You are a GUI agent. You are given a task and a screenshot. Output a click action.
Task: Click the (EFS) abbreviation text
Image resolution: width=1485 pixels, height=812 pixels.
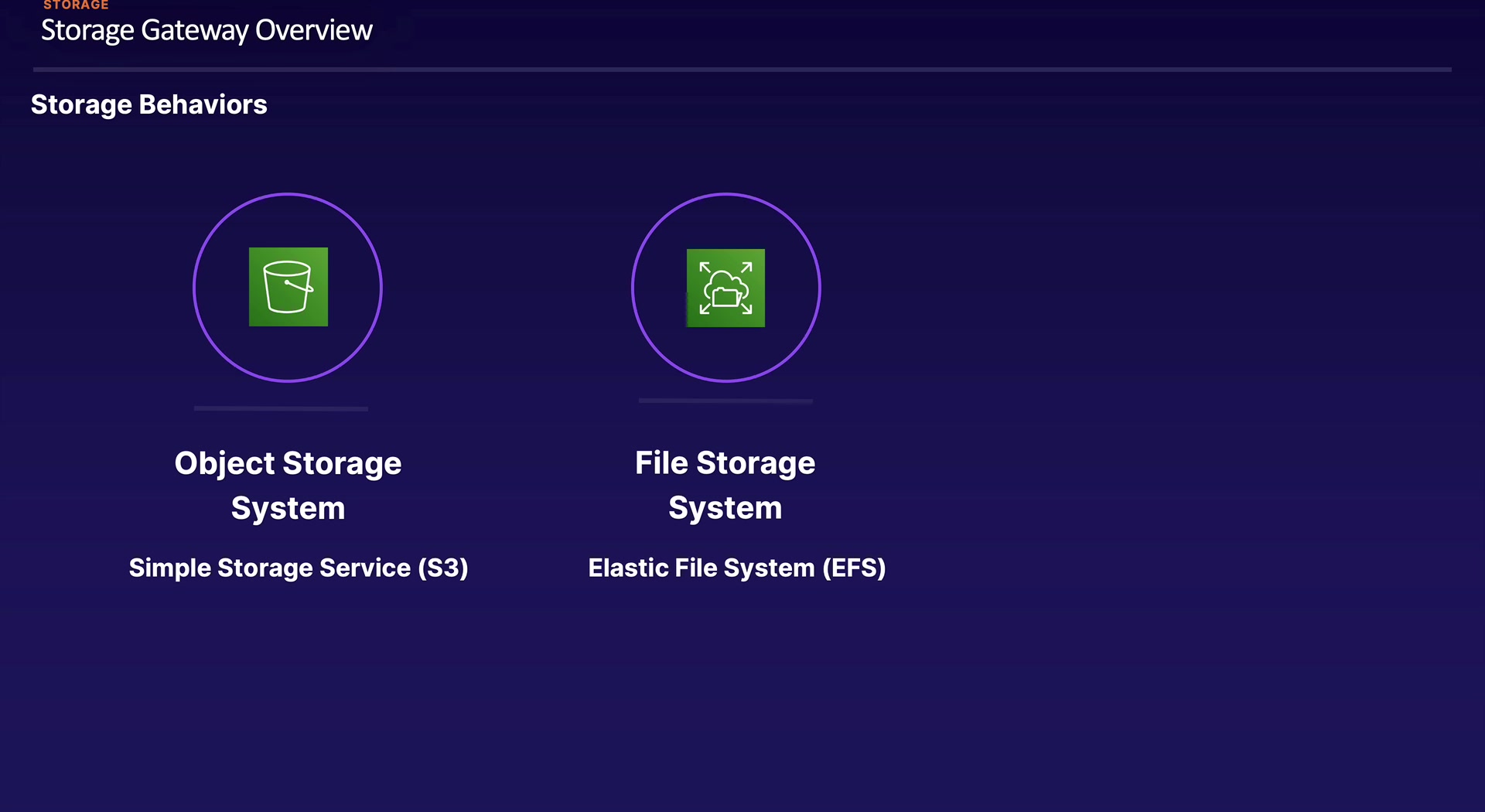[854, 568]
